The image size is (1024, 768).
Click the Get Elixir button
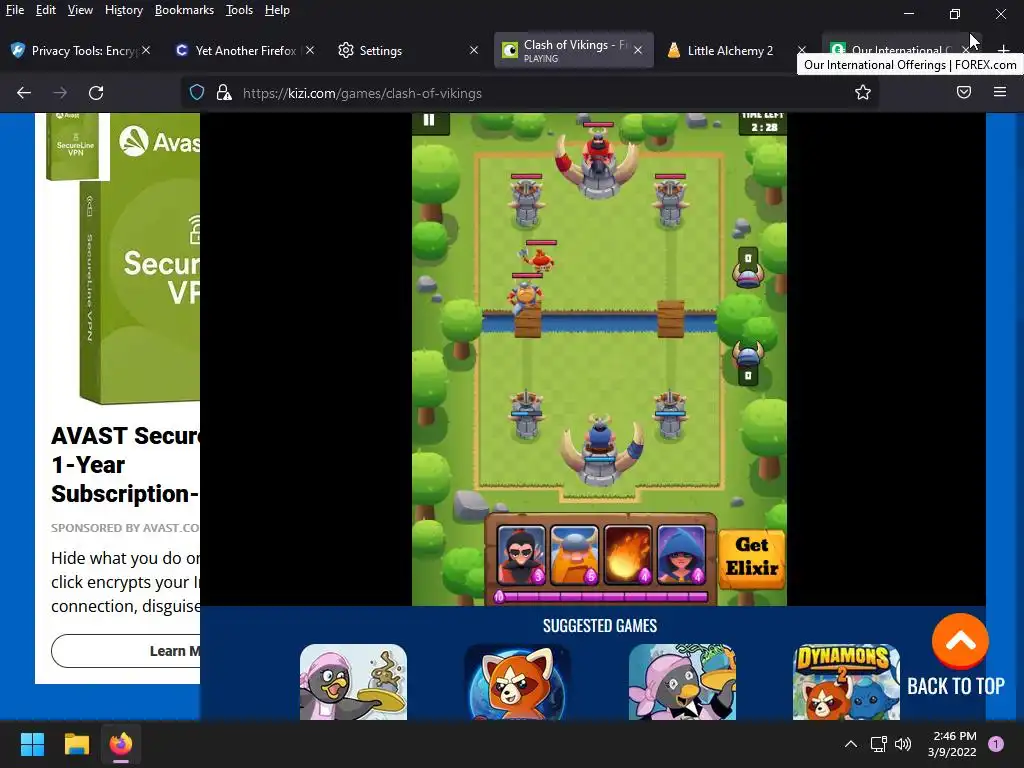(752, 558)
